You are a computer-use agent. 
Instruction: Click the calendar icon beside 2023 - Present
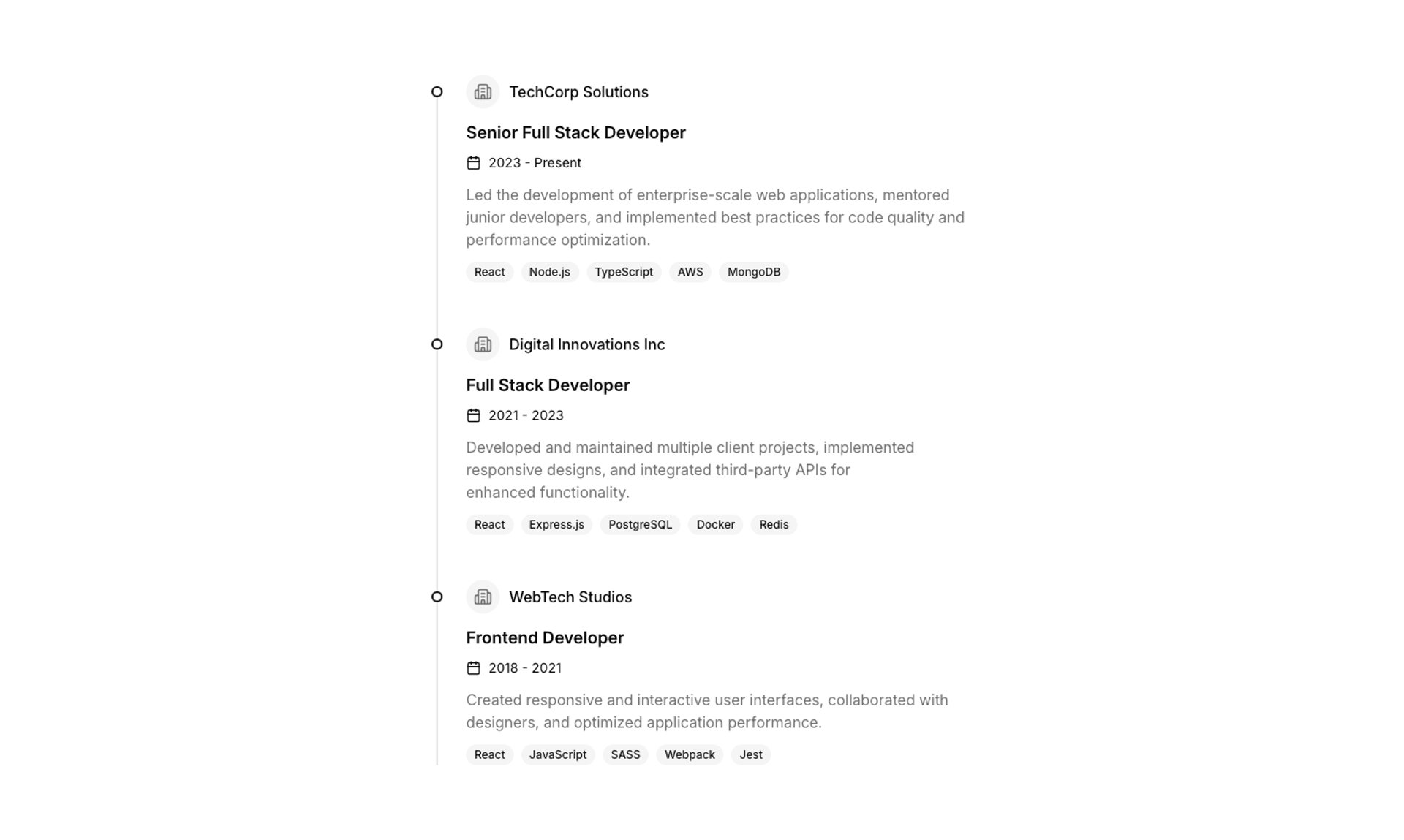point(473,163)
